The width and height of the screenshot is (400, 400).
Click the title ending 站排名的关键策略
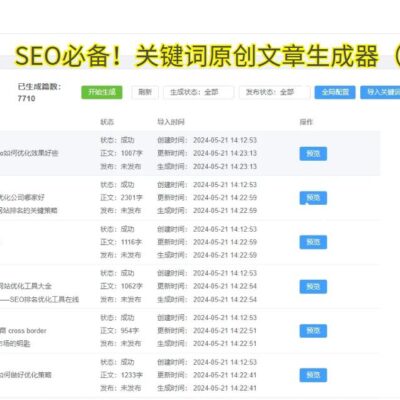tap(29, 211)
